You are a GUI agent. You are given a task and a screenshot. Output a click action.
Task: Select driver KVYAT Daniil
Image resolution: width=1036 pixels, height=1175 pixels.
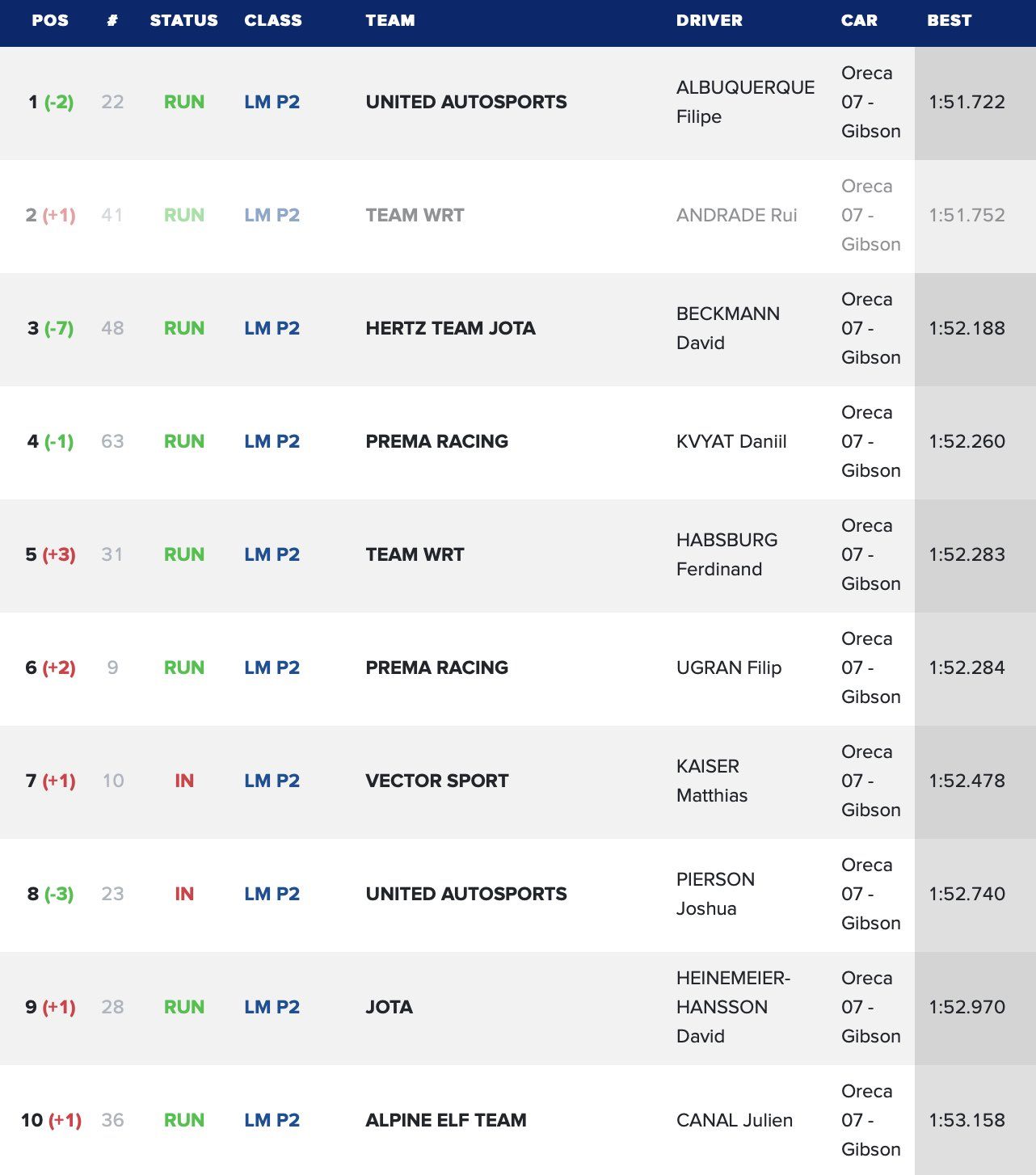click(x=731, y=441)
